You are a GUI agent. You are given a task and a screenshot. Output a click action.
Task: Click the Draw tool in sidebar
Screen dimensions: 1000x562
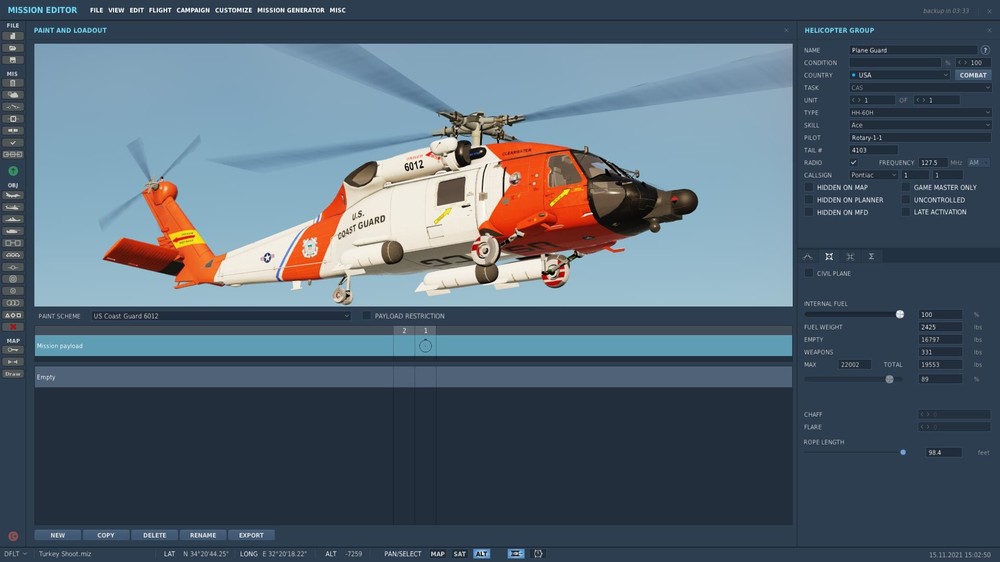13,374
